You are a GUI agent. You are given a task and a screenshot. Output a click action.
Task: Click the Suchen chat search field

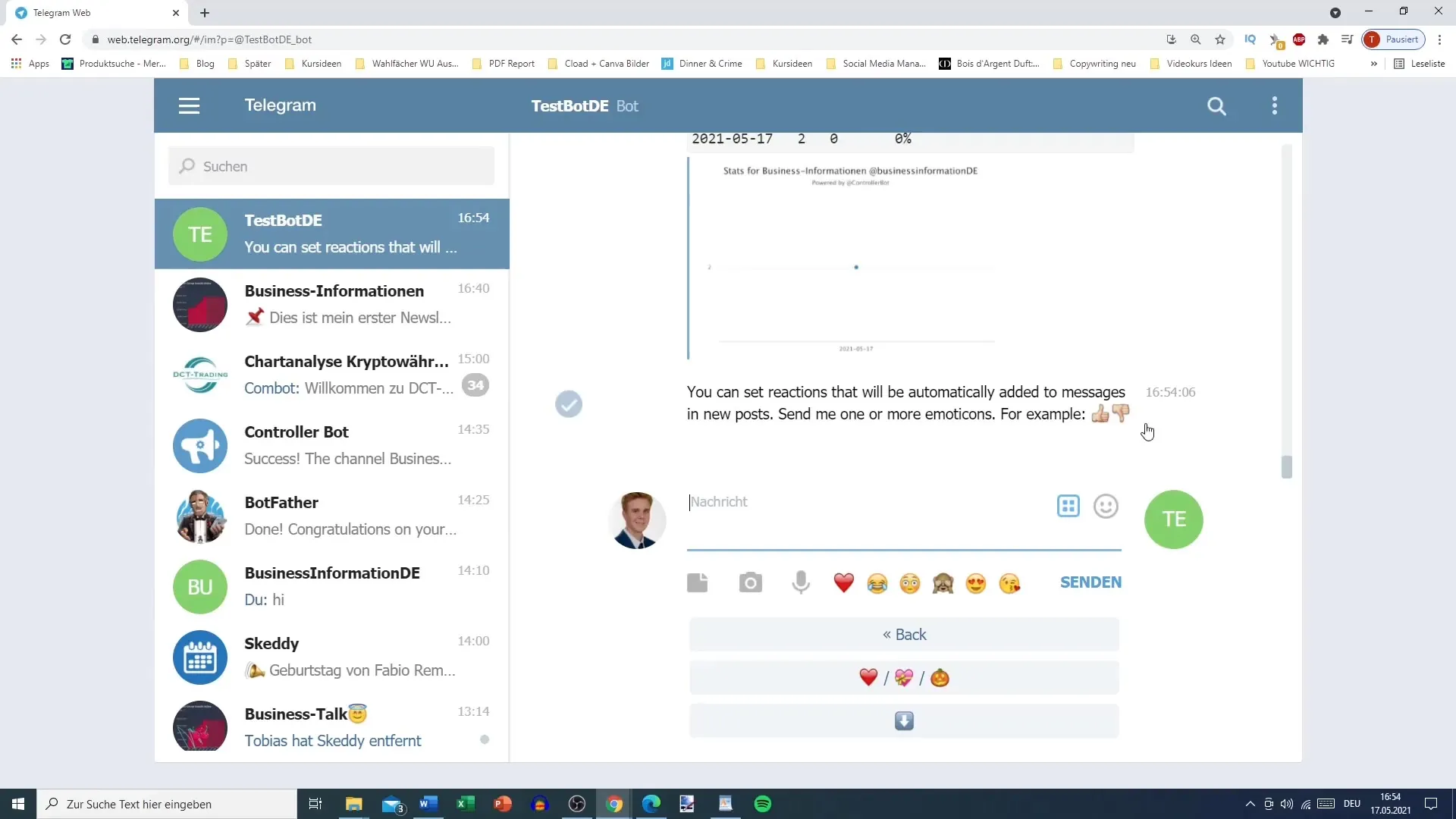pos(331,166)
